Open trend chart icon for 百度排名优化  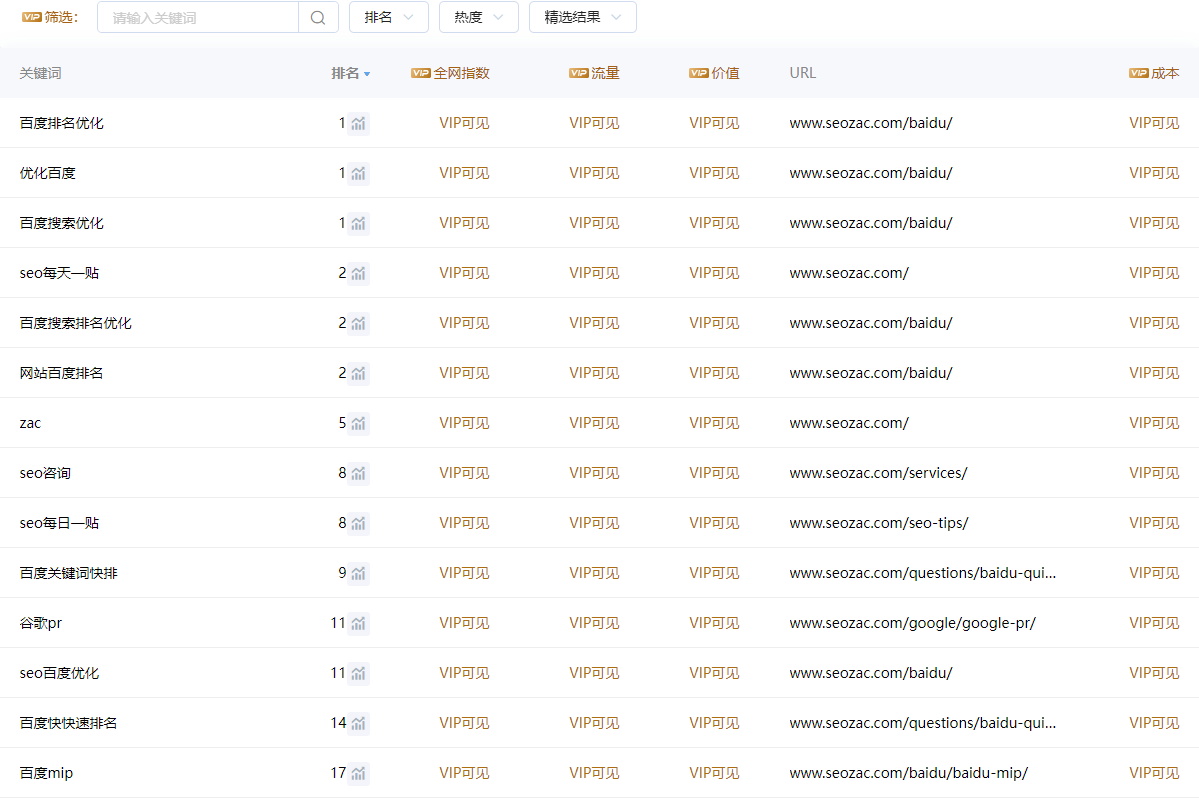[x=358, y=123]
